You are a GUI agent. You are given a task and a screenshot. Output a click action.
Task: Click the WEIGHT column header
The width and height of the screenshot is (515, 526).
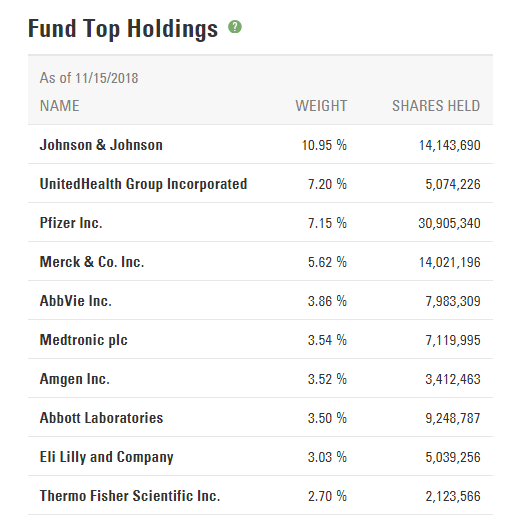click(321, 106)
